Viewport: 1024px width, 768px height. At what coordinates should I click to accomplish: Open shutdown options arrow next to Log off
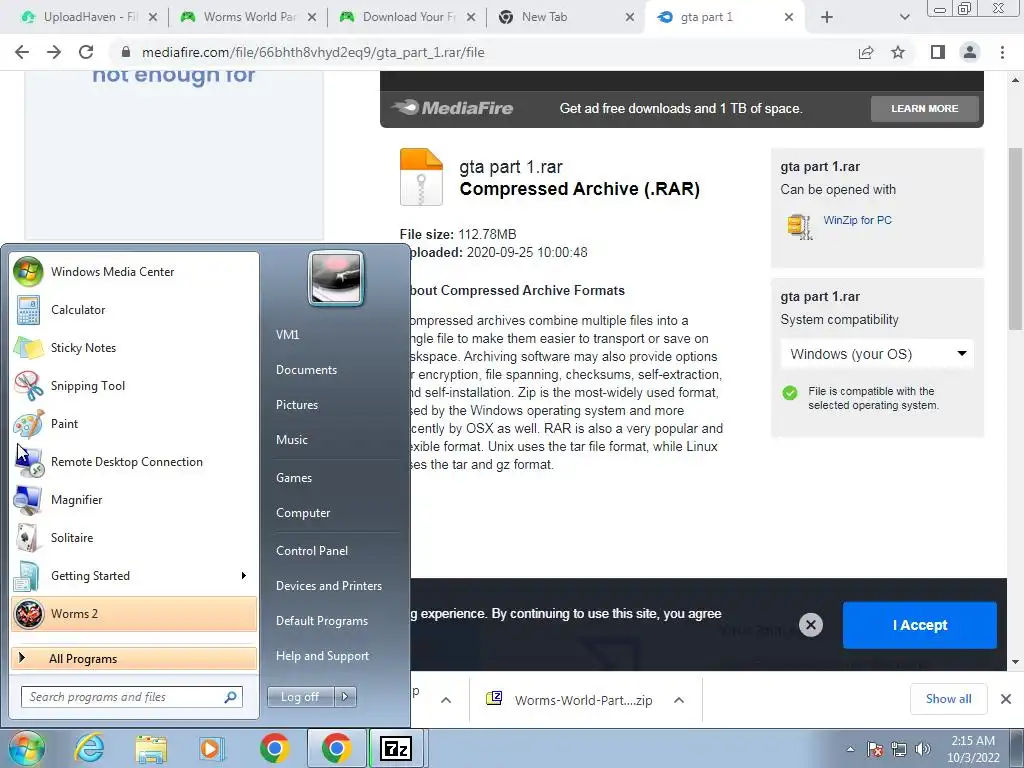345,697
